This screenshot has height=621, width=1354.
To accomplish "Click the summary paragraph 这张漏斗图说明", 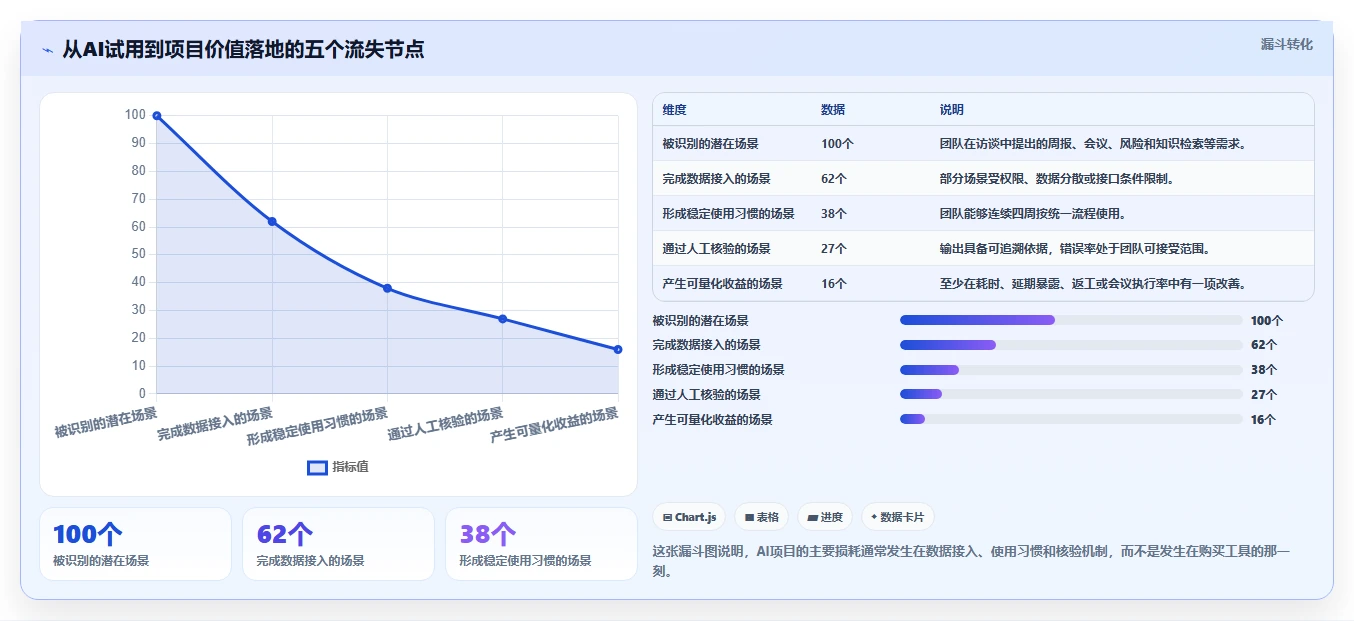I will point(971,561).
